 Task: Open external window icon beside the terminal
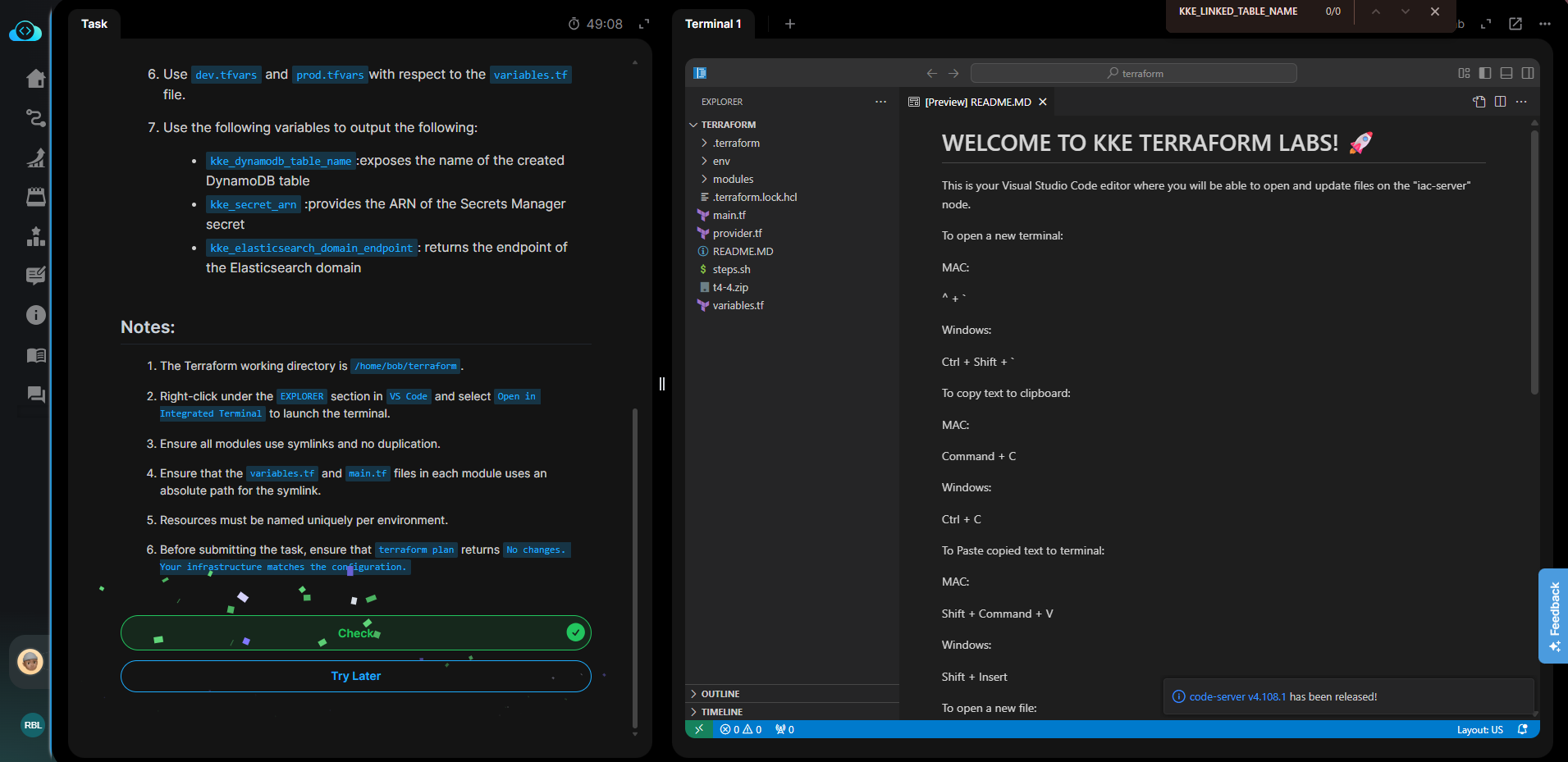[1515, 24]
